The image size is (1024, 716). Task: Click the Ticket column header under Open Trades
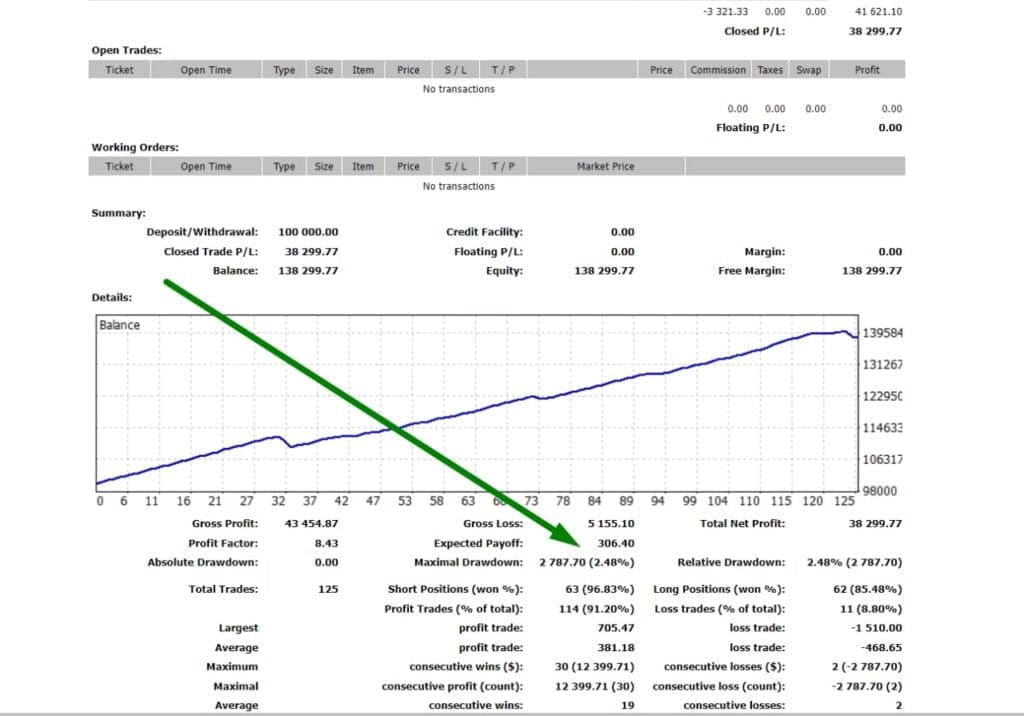click(119, 69)
